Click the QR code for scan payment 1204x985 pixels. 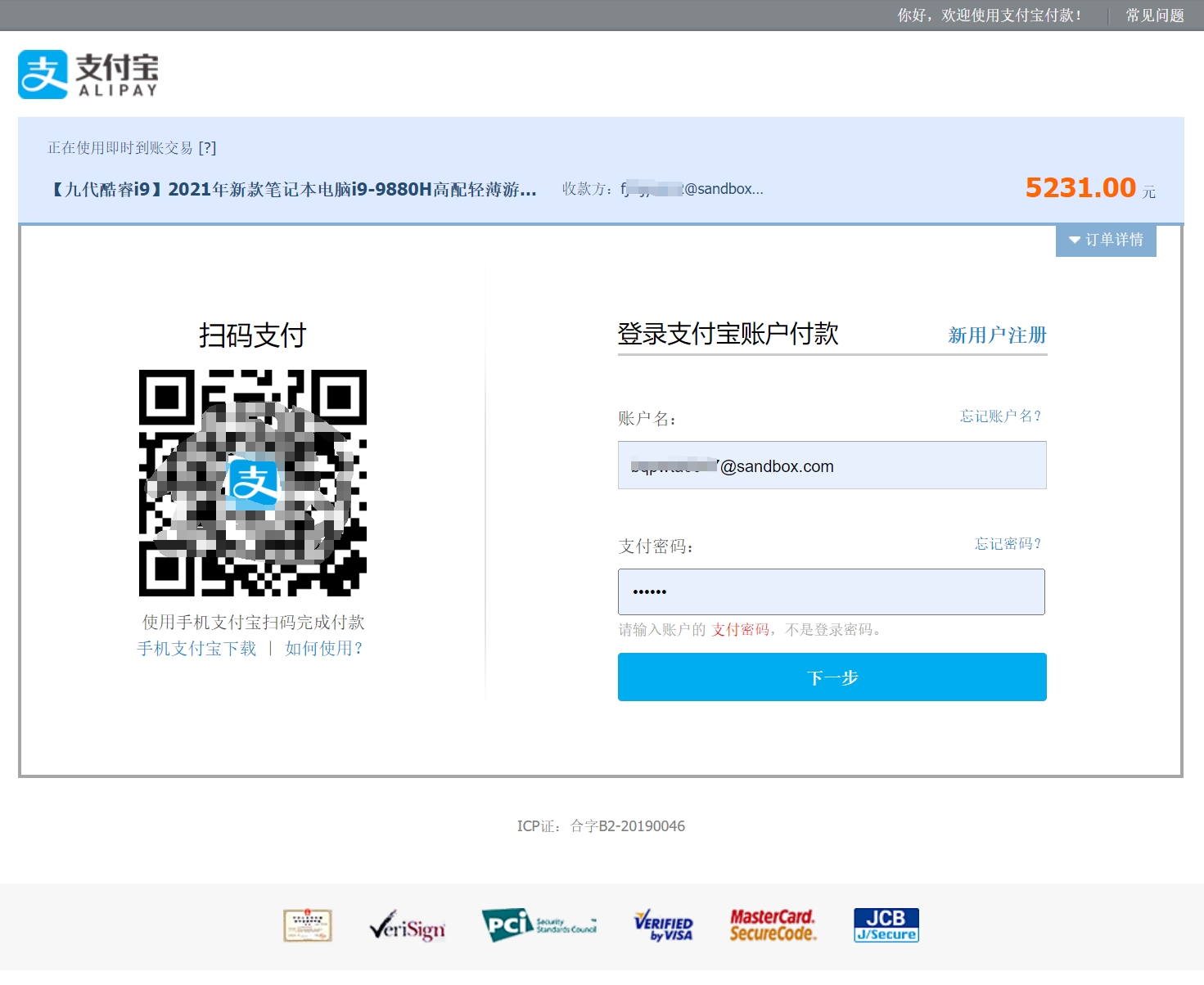click(x=253, y=483)
